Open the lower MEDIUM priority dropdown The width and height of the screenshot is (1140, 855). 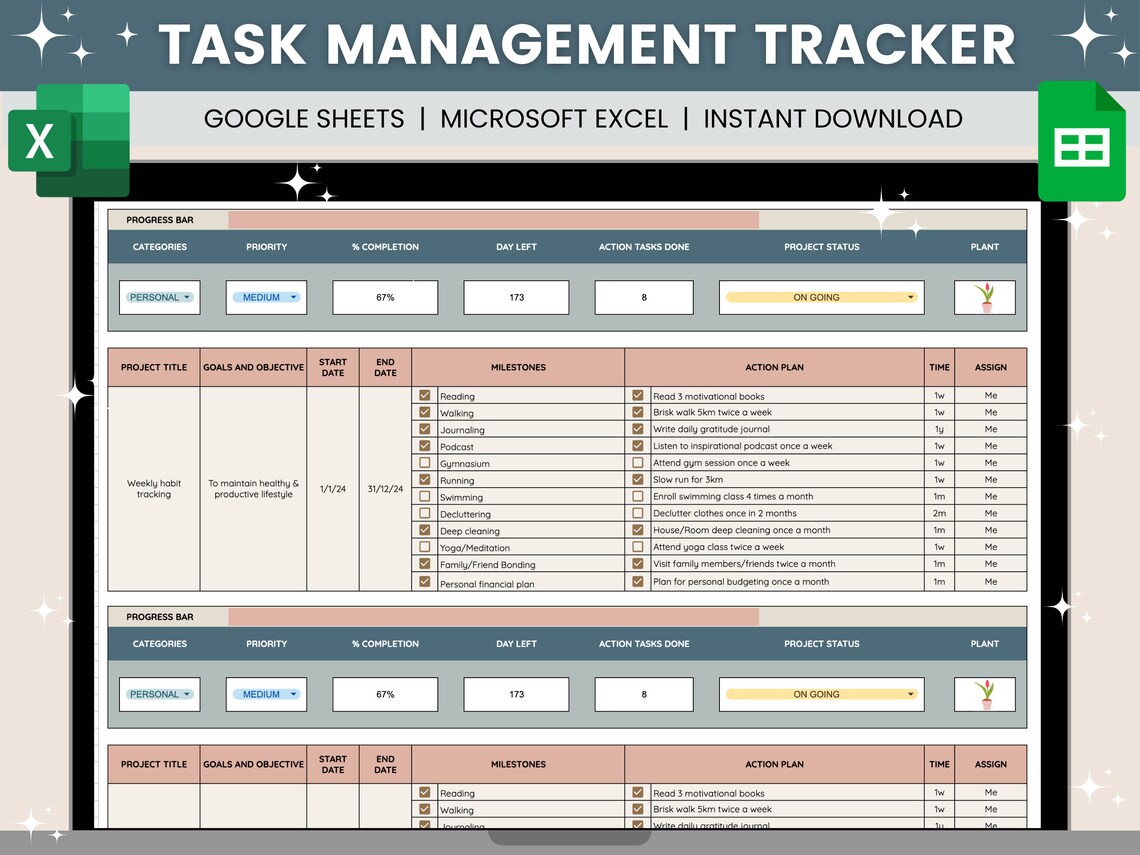(266, 694)
